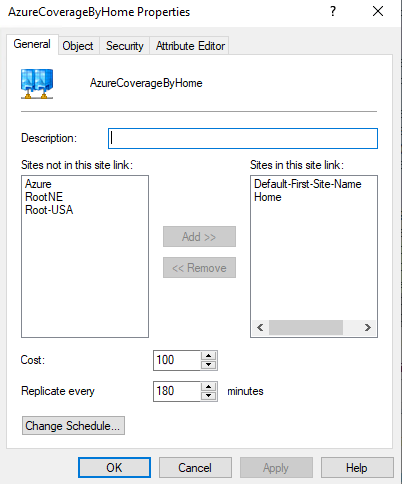Image resolution: width=402 pixels, height=484 pixels.
Task: Switch to the Attribute Editor tab
Action: [x=190, y=46]
